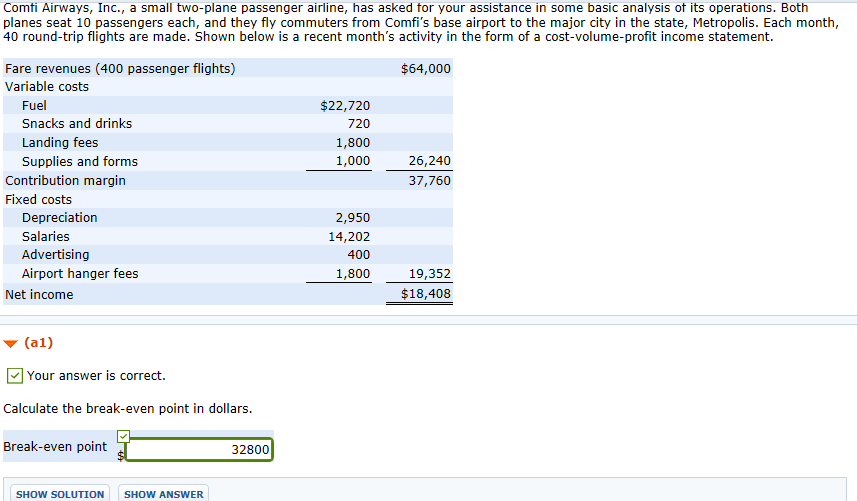The height and width of the screenshot is (501, 857).
Task: Collapse the (a1) section triangle
Action: pyautogui.click(x=10, y=344)
